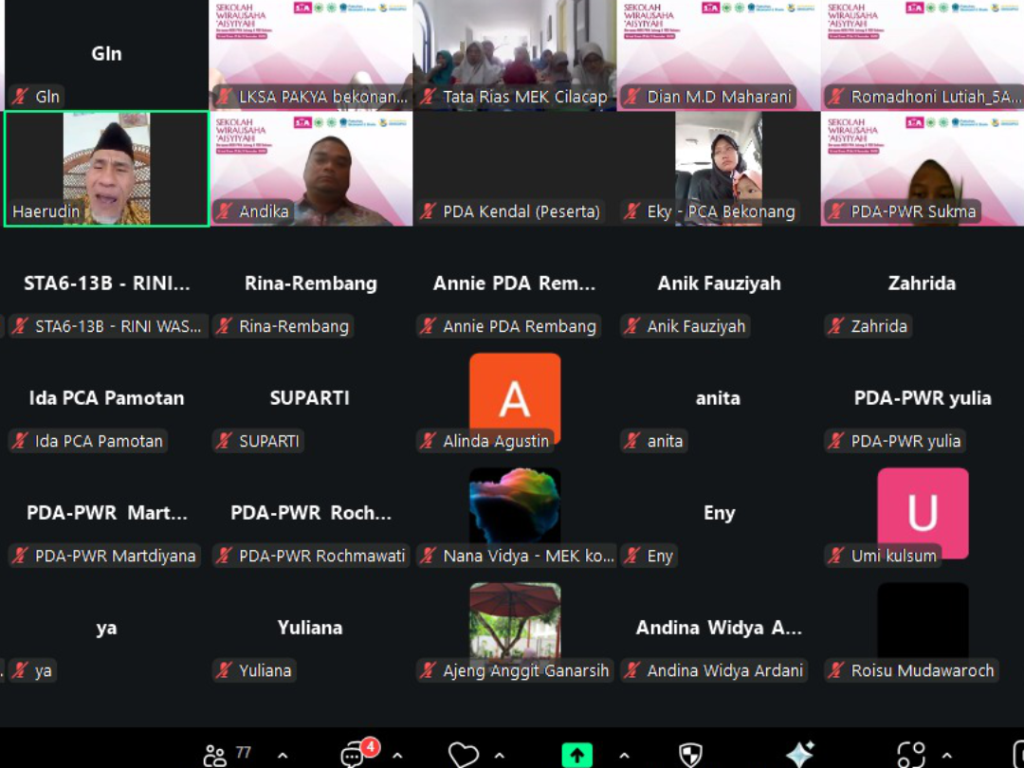1024x768 pixels.
Task: Click the Anik Fauziyah name label
Action: point(696,326)
